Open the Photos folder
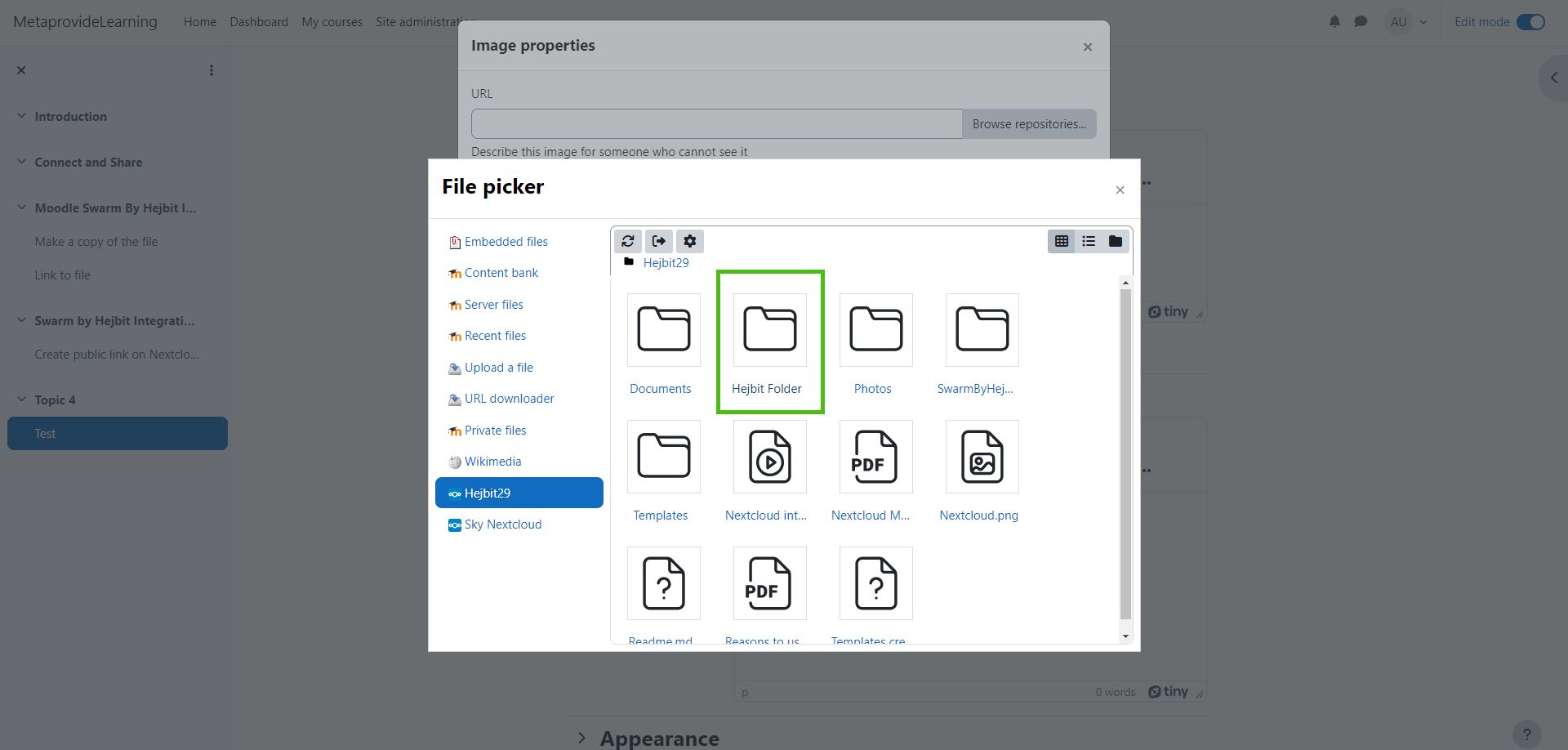Viewport: 1568px width, 750px height. (x=875, y=330)
